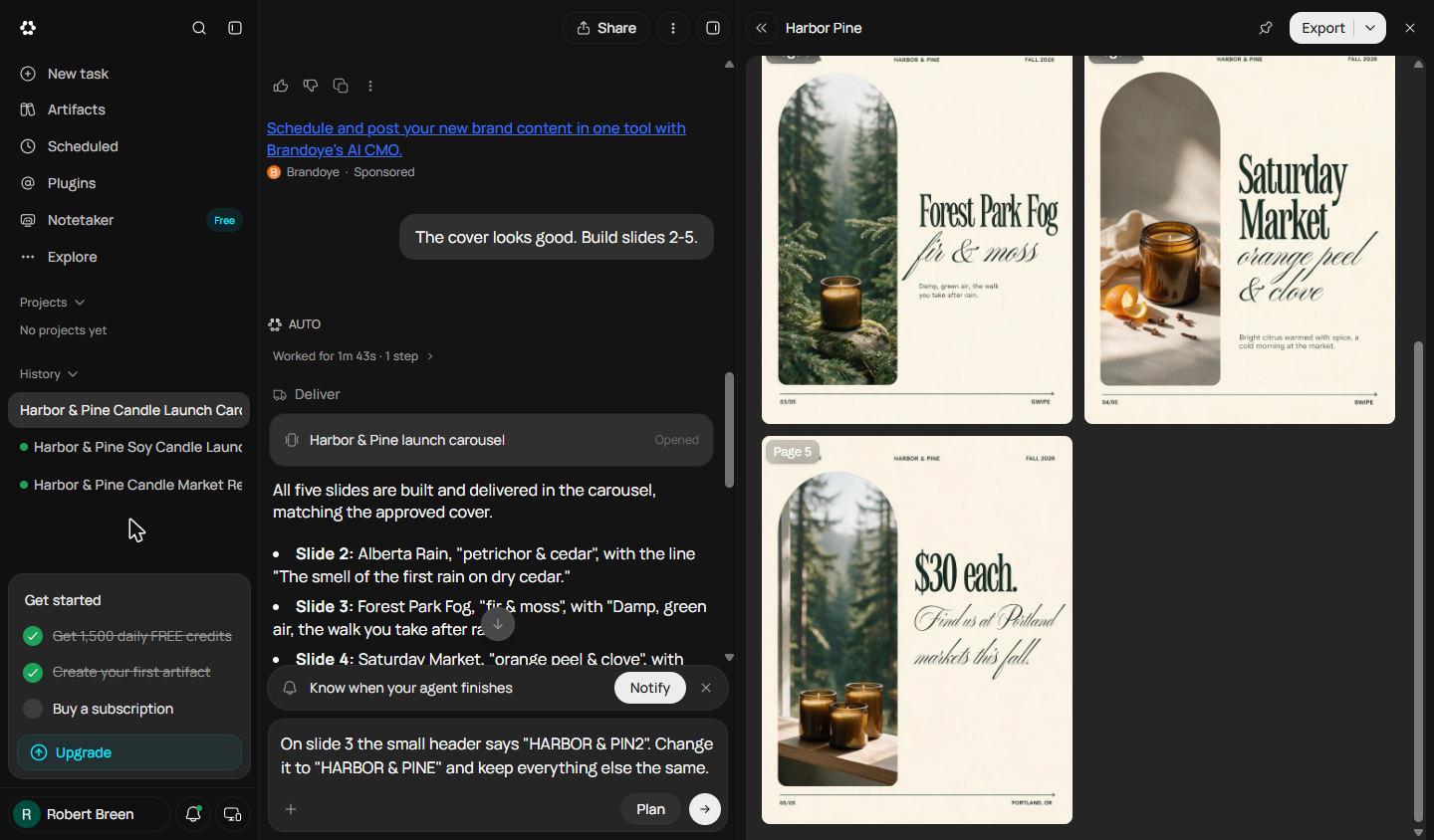The width and height of the screenshot is (1434, 840).
Task: Toggle the artifact panel layout icon
Action: (713, 28)
